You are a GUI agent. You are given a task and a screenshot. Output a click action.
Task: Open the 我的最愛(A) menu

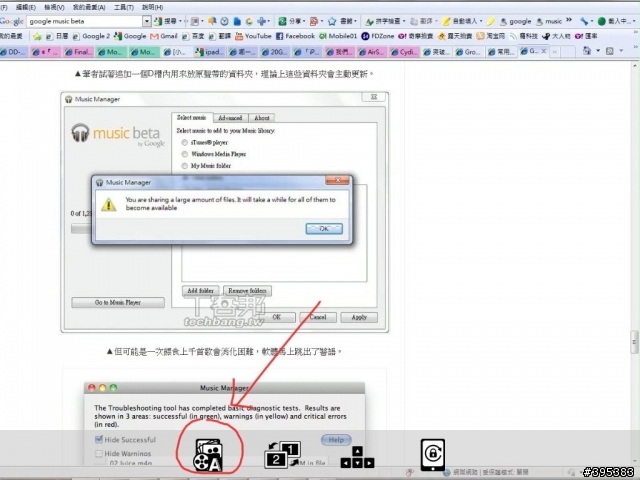(x=89, y=7)
